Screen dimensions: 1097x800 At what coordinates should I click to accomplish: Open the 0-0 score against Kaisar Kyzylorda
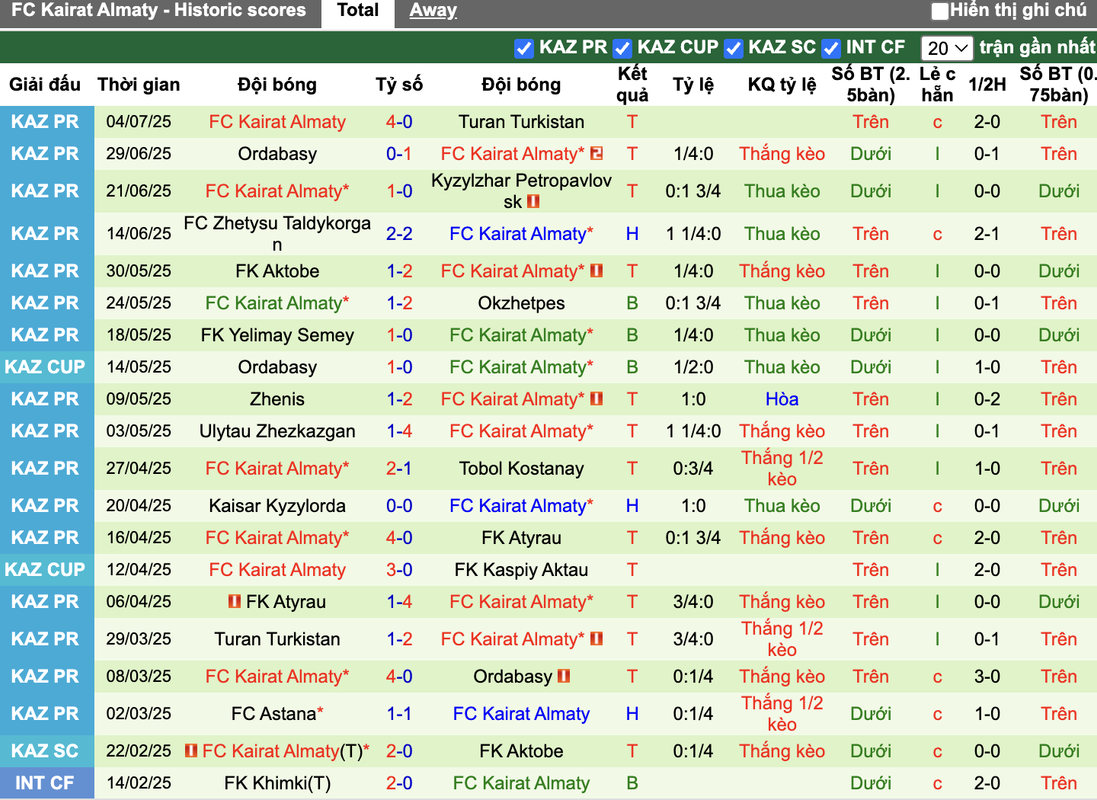(399, 505)
